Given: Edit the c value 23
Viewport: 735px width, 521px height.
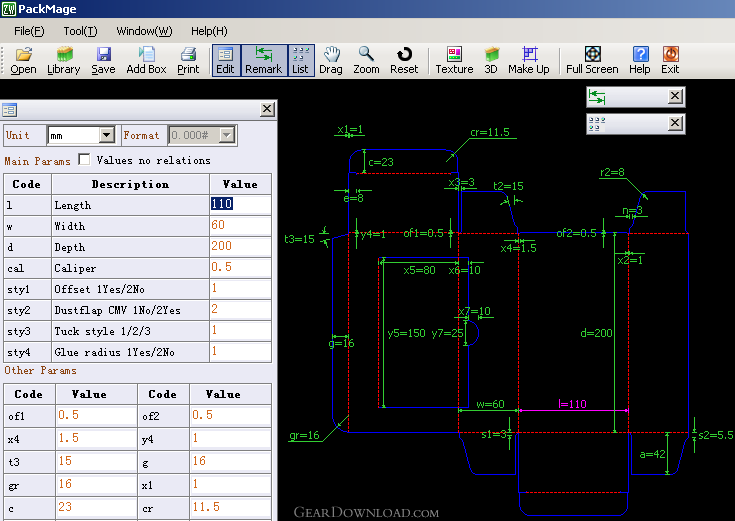Looking at the screenshot, I should (96, 508).
